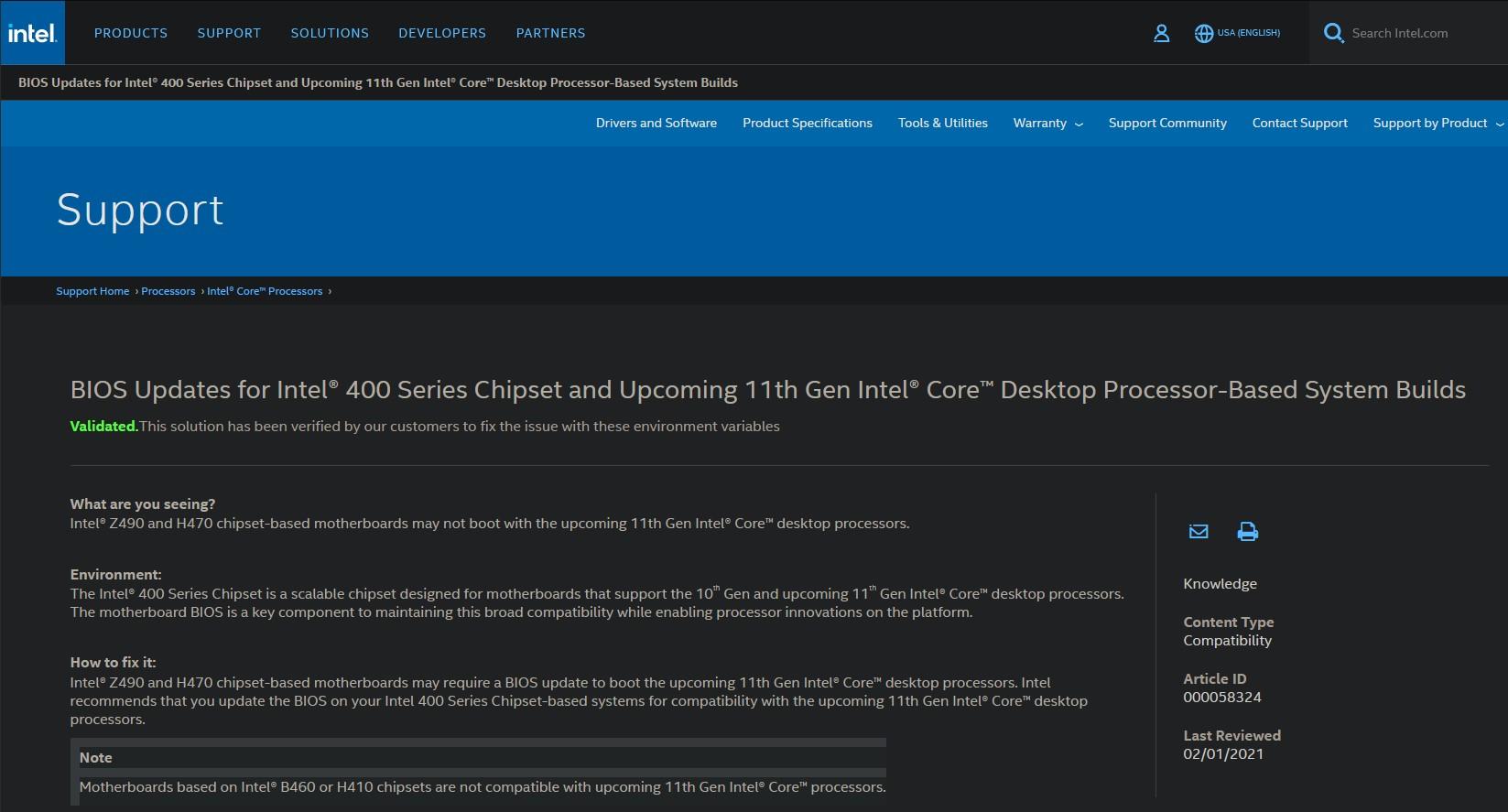Click the Contact Support link

coord(1299,123)
